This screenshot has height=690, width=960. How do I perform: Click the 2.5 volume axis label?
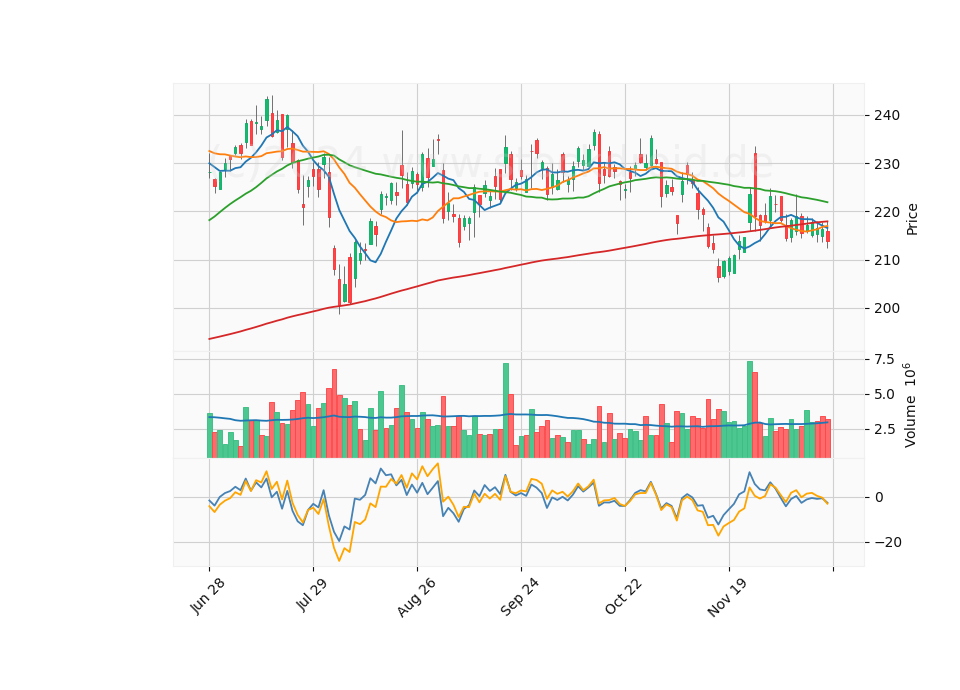[x=884, y=429]
